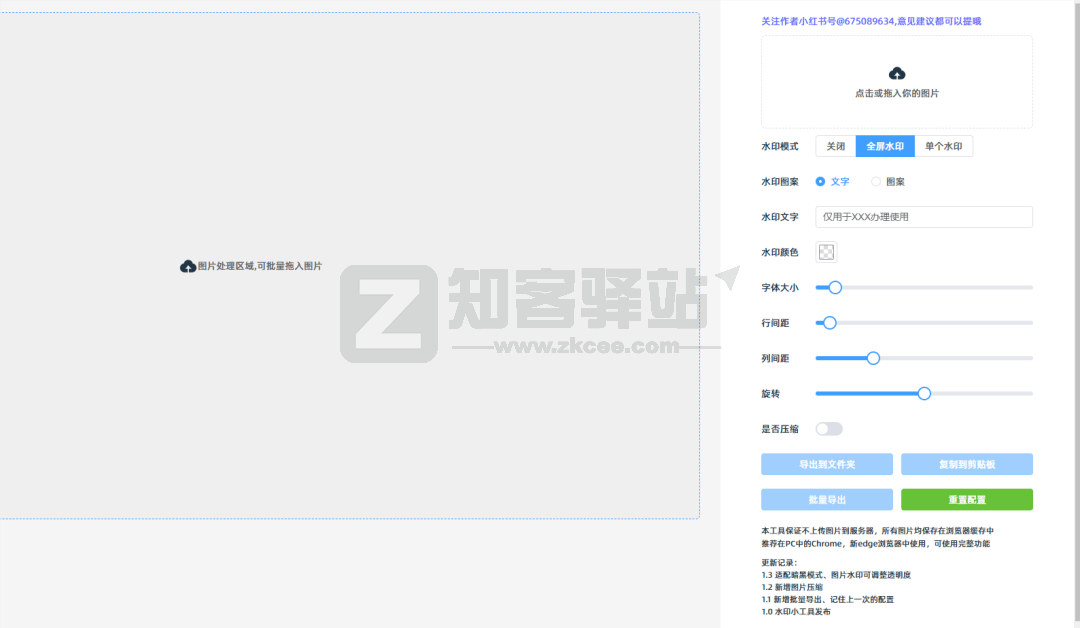The image size is (1080, 628).
Task: Switch to 全屏水印 mode
Action: point(884,145)
